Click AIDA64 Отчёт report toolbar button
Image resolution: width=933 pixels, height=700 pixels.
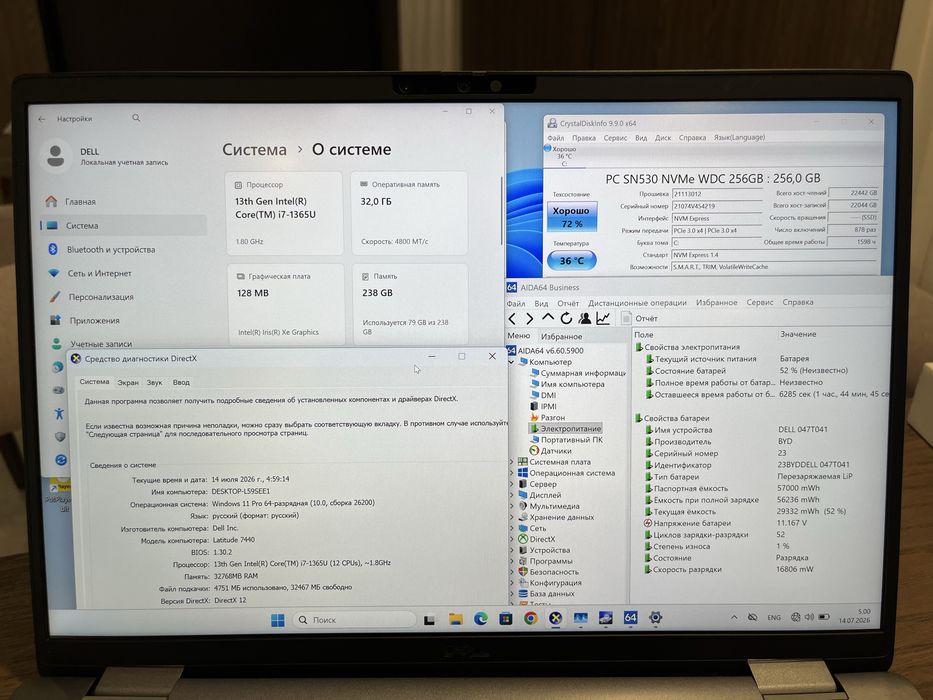[x=640, y=318]
